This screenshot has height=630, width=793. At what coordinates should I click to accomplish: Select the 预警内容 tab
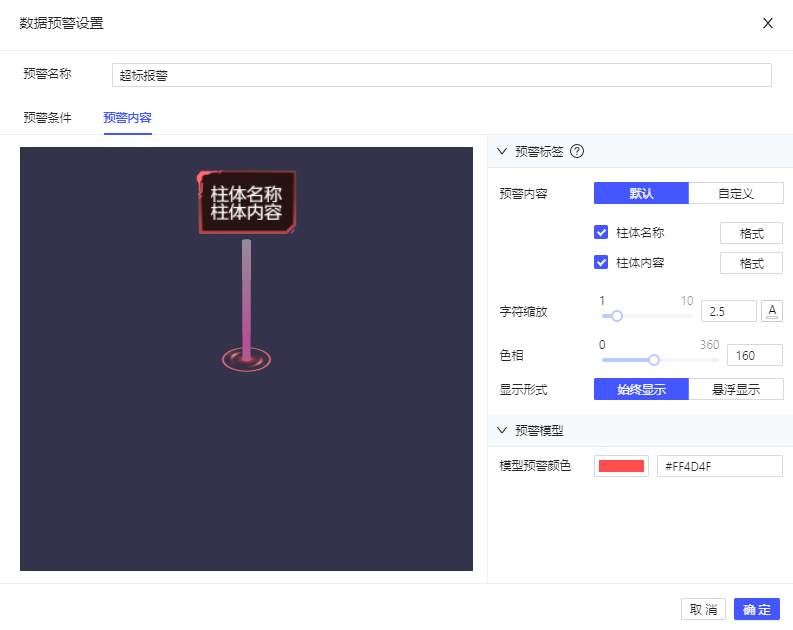[x=127, y=118]
